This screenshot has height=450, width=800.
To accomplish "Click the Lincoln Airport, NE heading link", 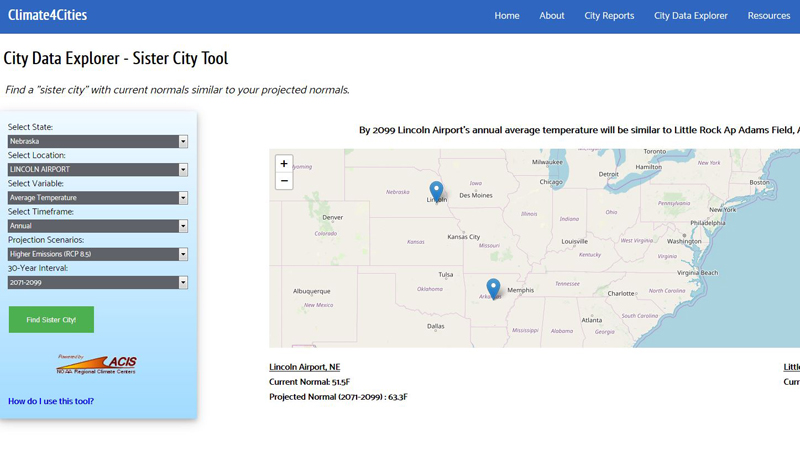I will pyautogui.click(x=304, y=367).
